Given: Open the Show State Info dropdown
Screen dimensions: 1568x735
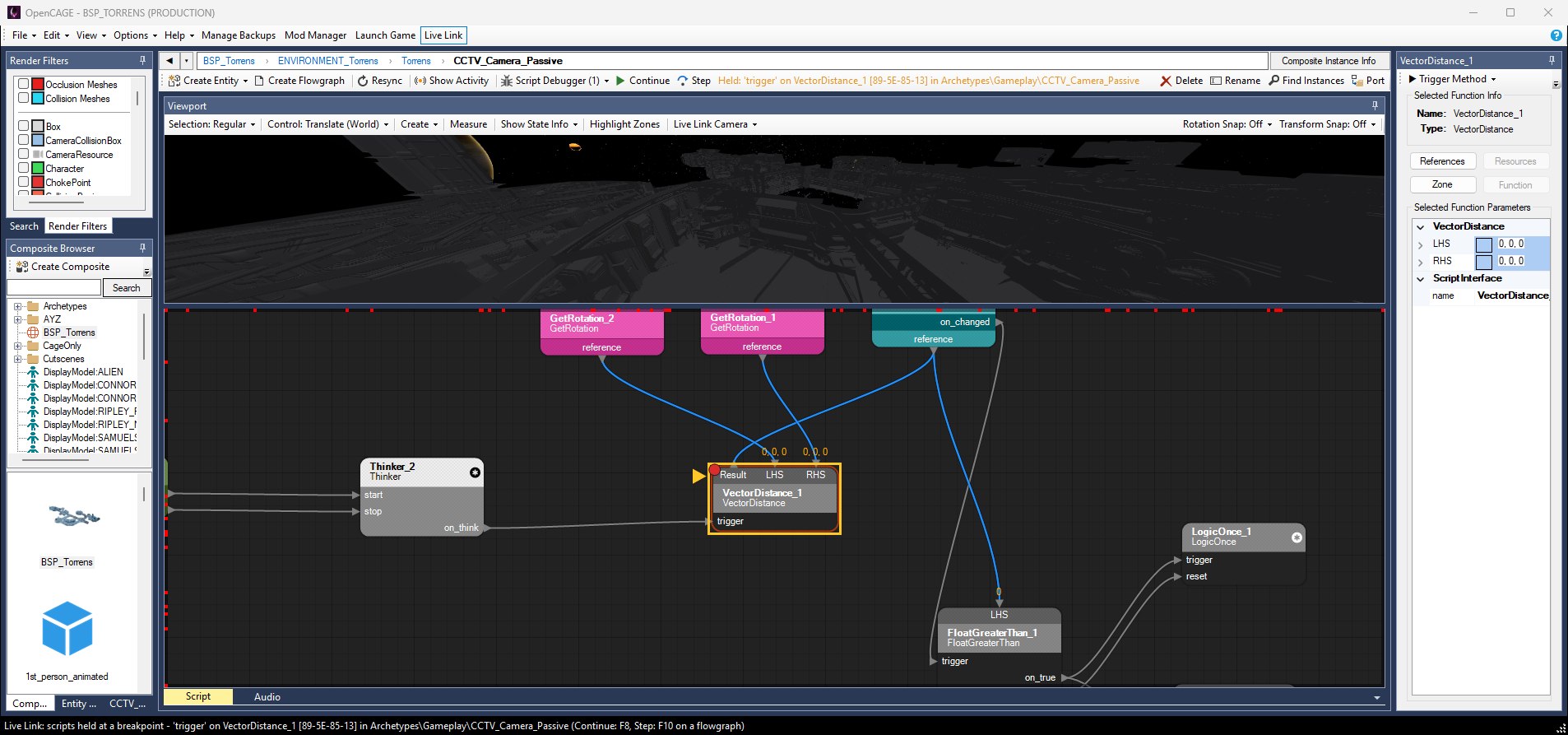Looking at the screenshot, I should (539, 124).
